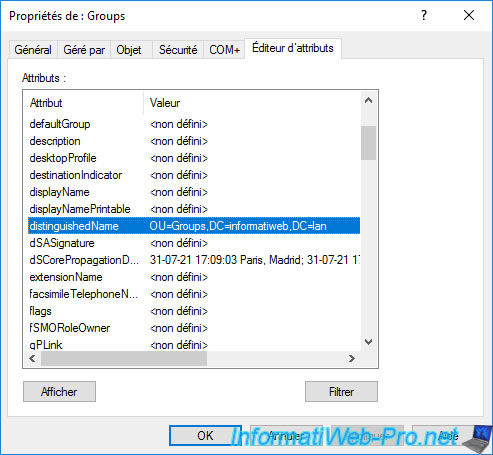Open the COM+ tab
This screenshot has height=455, width=493.
coord(224,50)
